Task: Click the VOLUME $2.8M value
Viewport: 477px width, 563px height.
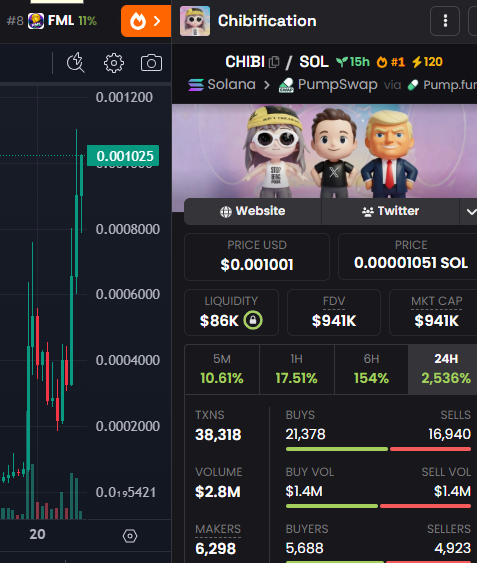Action: pyautogui.click(x=218, y=492)
